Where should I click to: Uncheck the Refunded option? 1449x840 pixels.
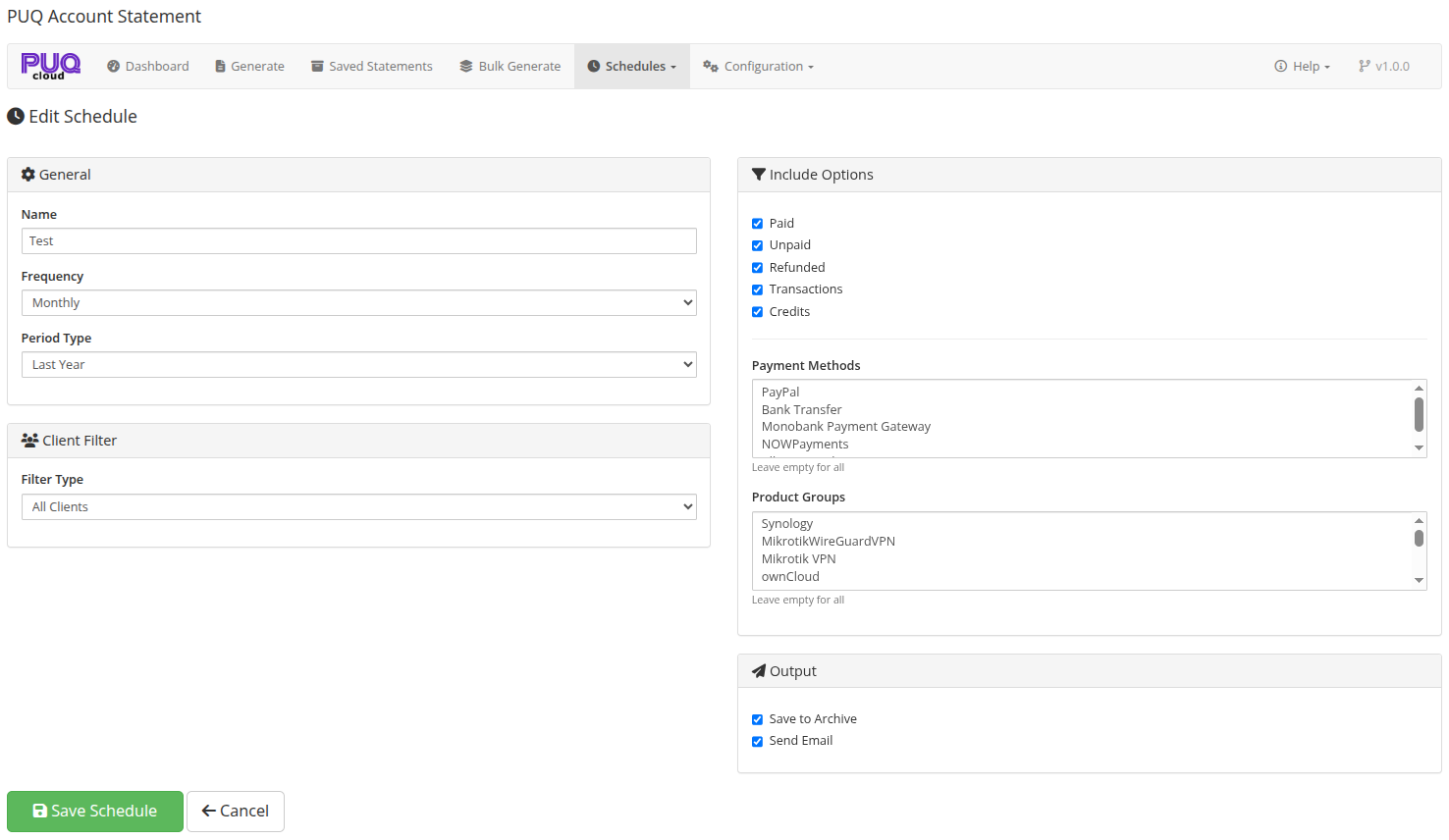(x=757, y=267)
